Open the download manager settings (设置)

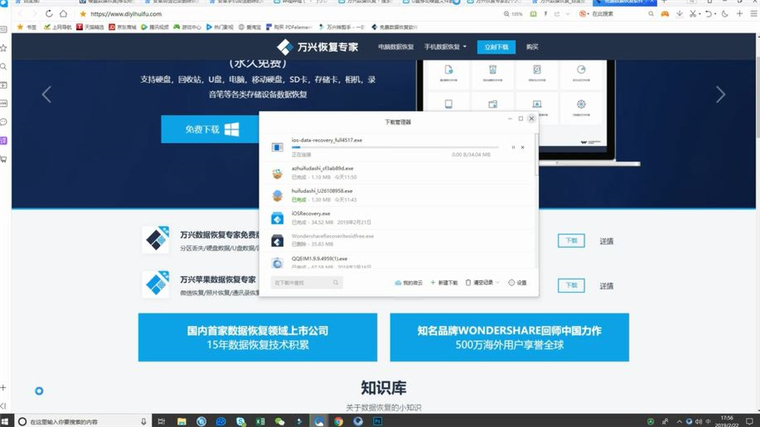(x=517, y=283)
